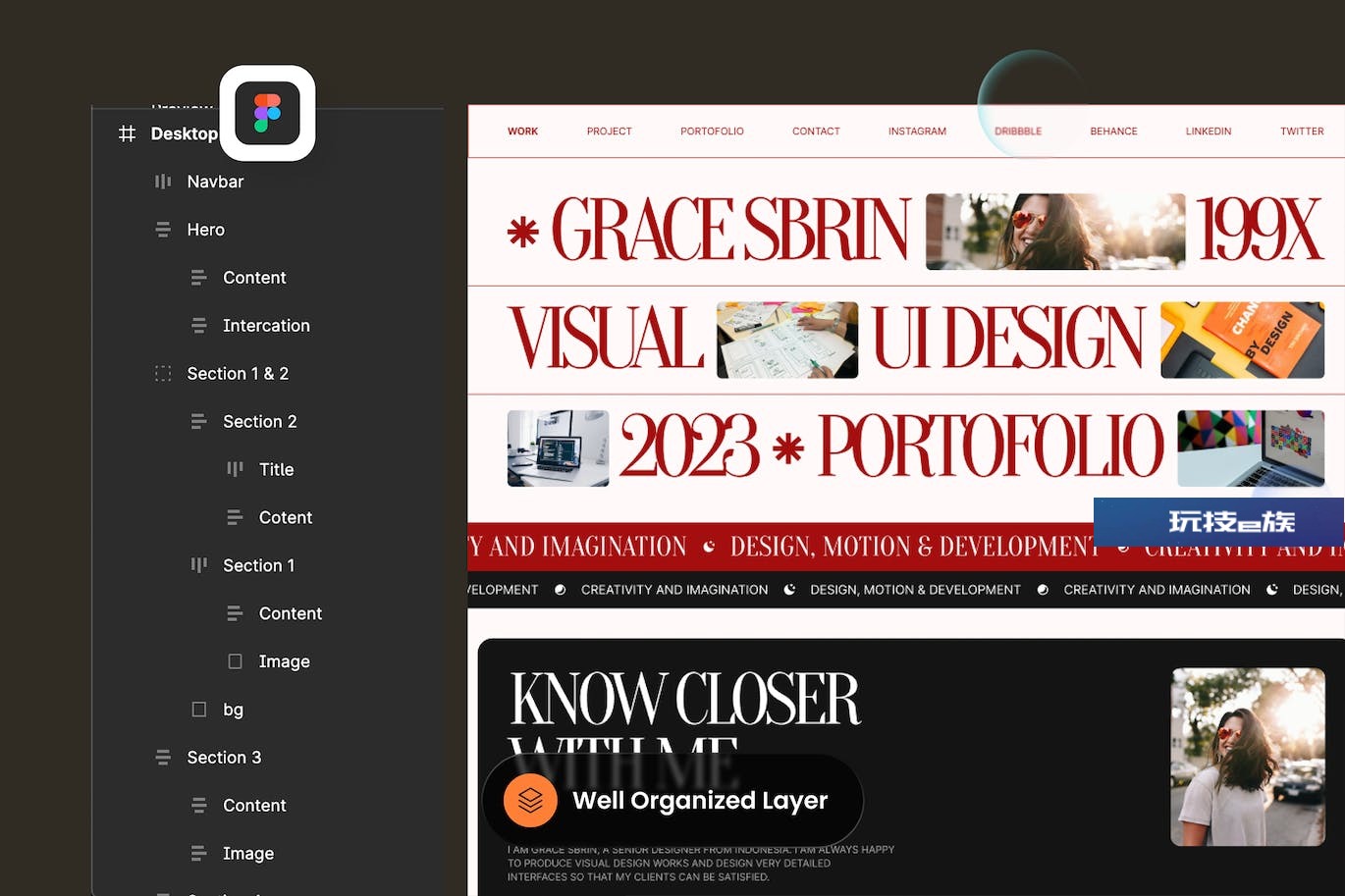Click the icon next to Intercation layer
This screenshot has height=896, width=1345.
tap(198, 326)
